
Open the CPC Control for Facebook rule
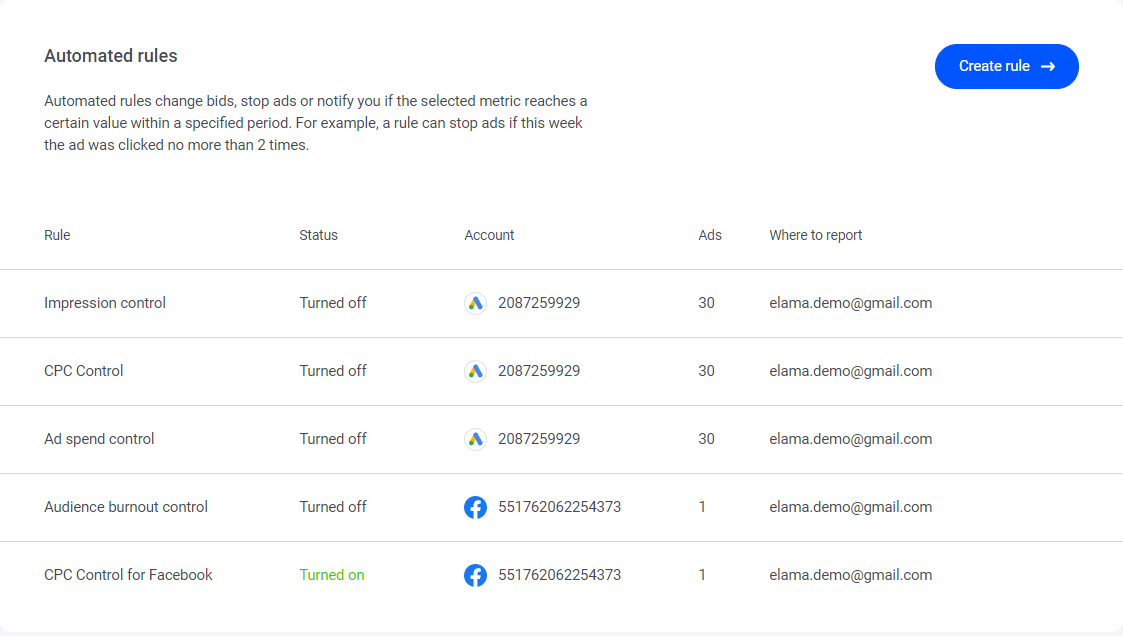(x=128, y=575)
